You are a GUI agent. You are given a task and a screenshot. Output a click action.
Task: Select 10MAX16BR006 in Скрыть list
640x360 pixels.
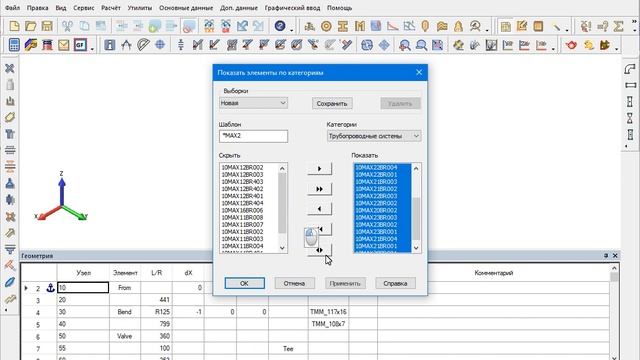click(x=242, y=210)
